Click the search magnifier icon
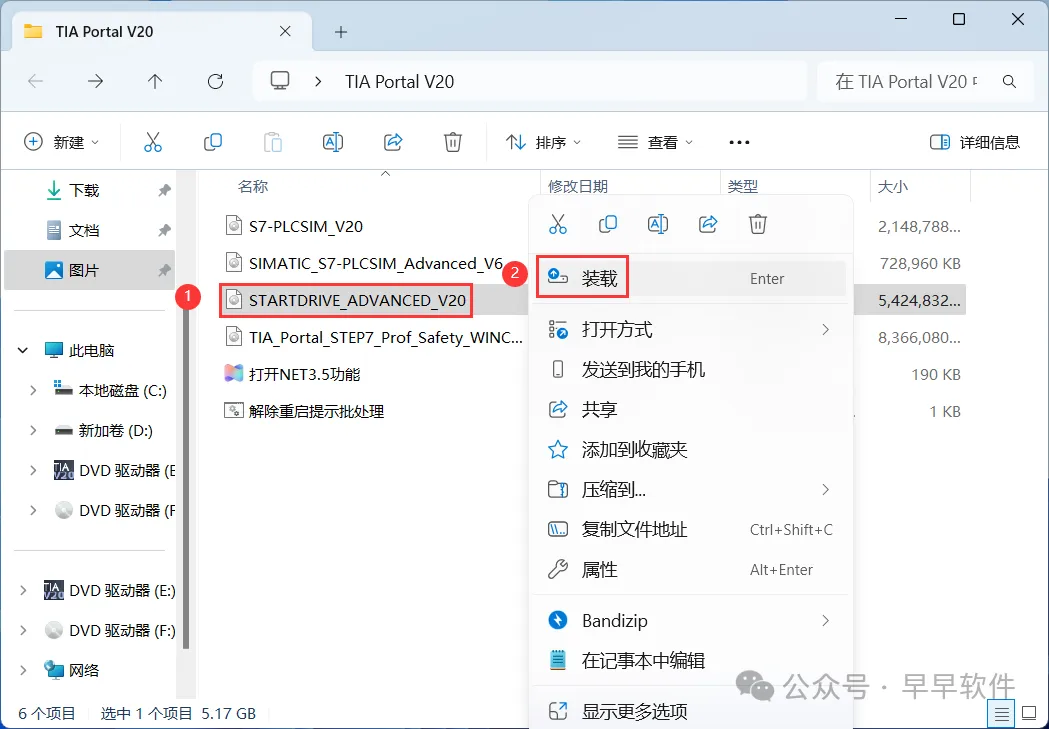1049x729 pixels. click(1010, 82)
